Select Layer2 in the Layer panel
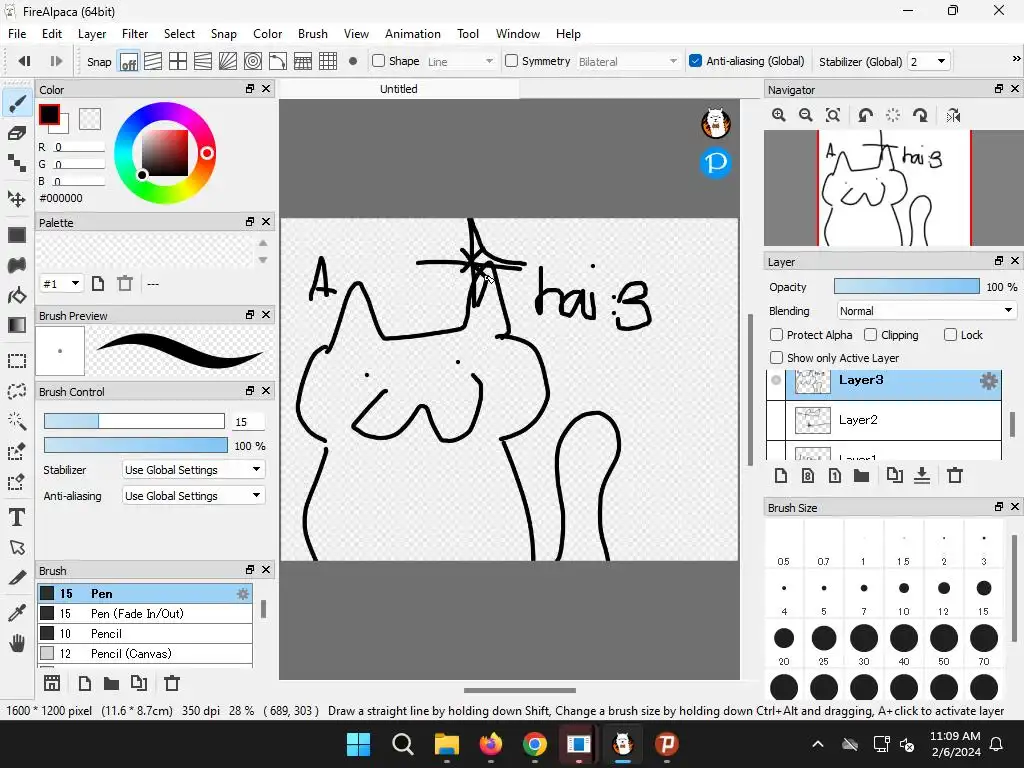 click(884, 420)
